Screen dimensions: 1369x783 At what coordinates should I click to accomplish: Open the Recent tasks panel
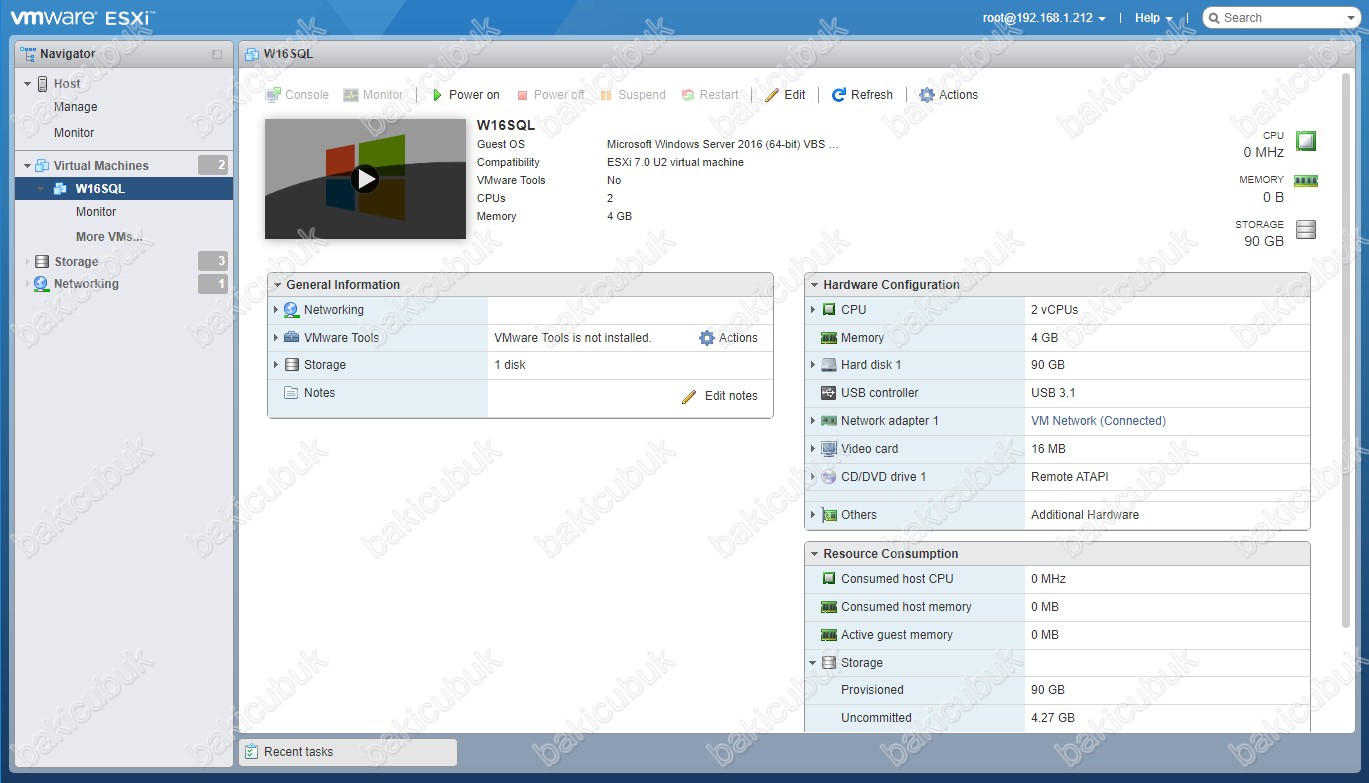click(x=348, y=752)
